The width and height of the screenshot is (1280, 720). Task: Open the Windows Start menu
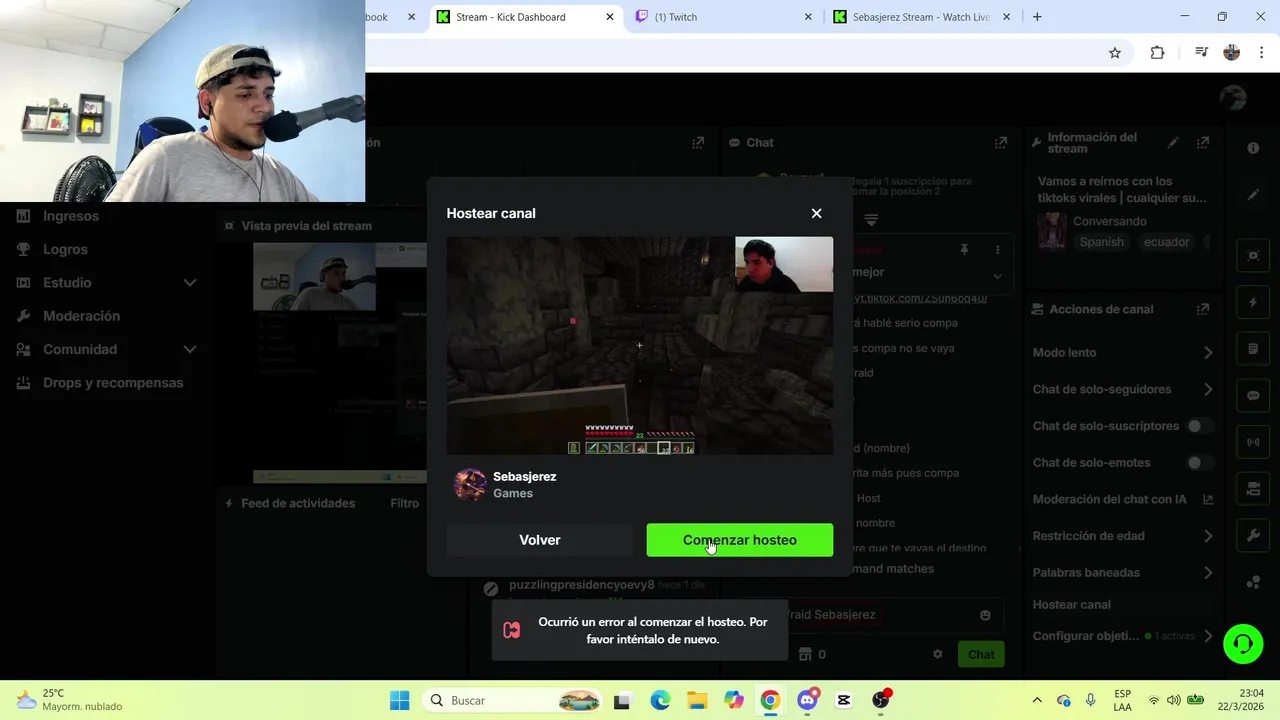pyautogui.click(x=399, y=701)
